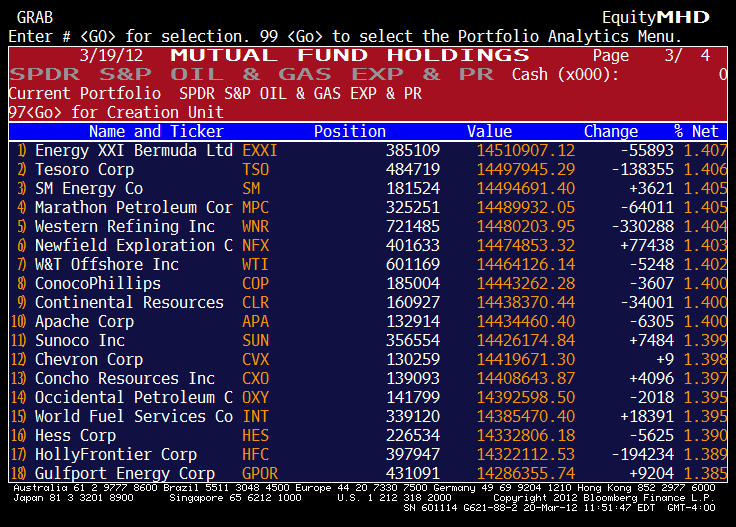
Task: Click 97<Go> for Creation Unit
Action: tap(116, 113)
